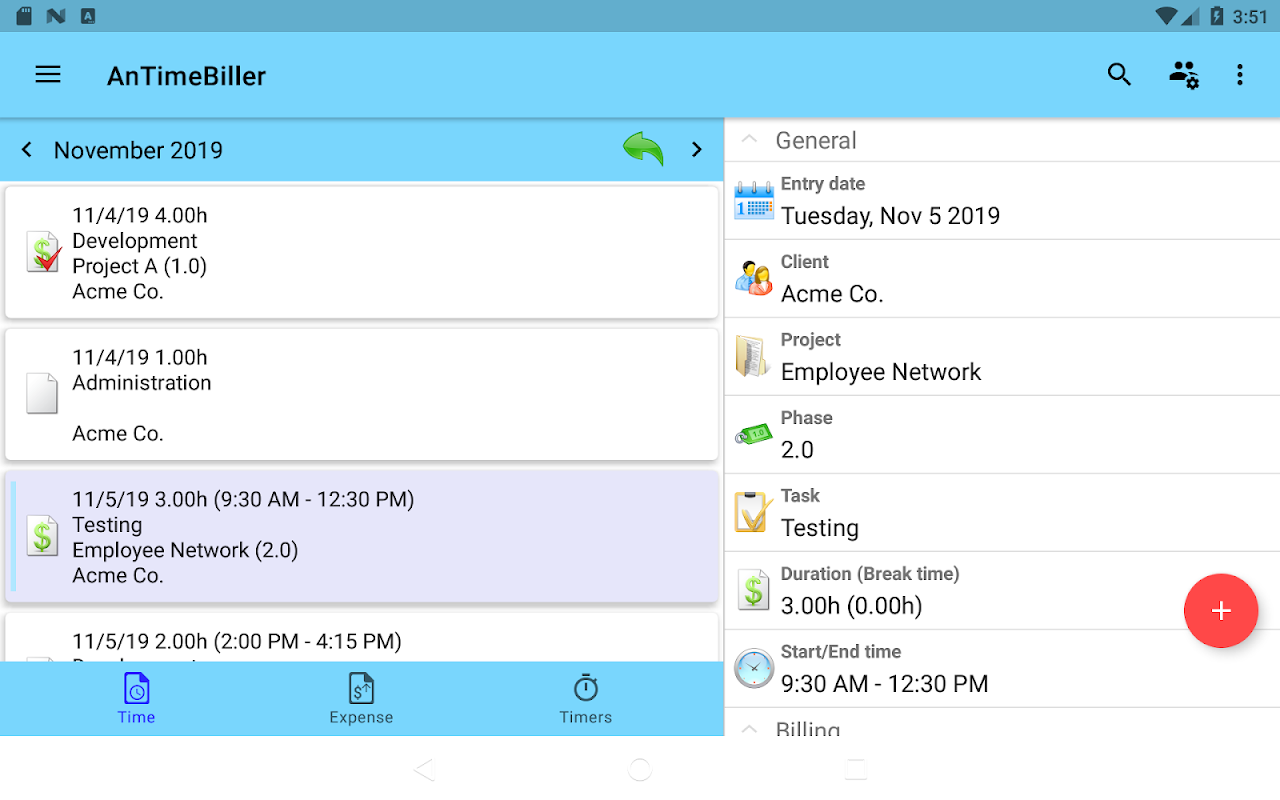Change Project field Employee Network
The width and height of the screenshot is (1280, 800).
(x=1002, y=356)
